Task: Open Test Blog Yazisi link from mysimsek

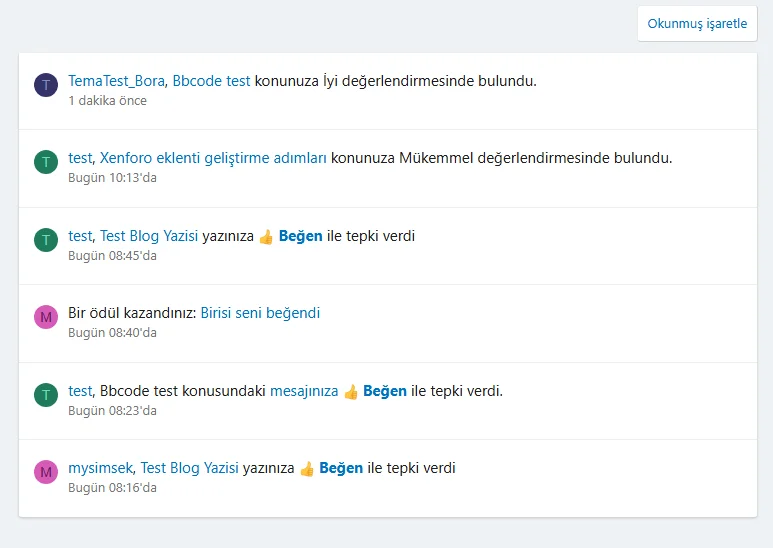Action: point(189,468)
